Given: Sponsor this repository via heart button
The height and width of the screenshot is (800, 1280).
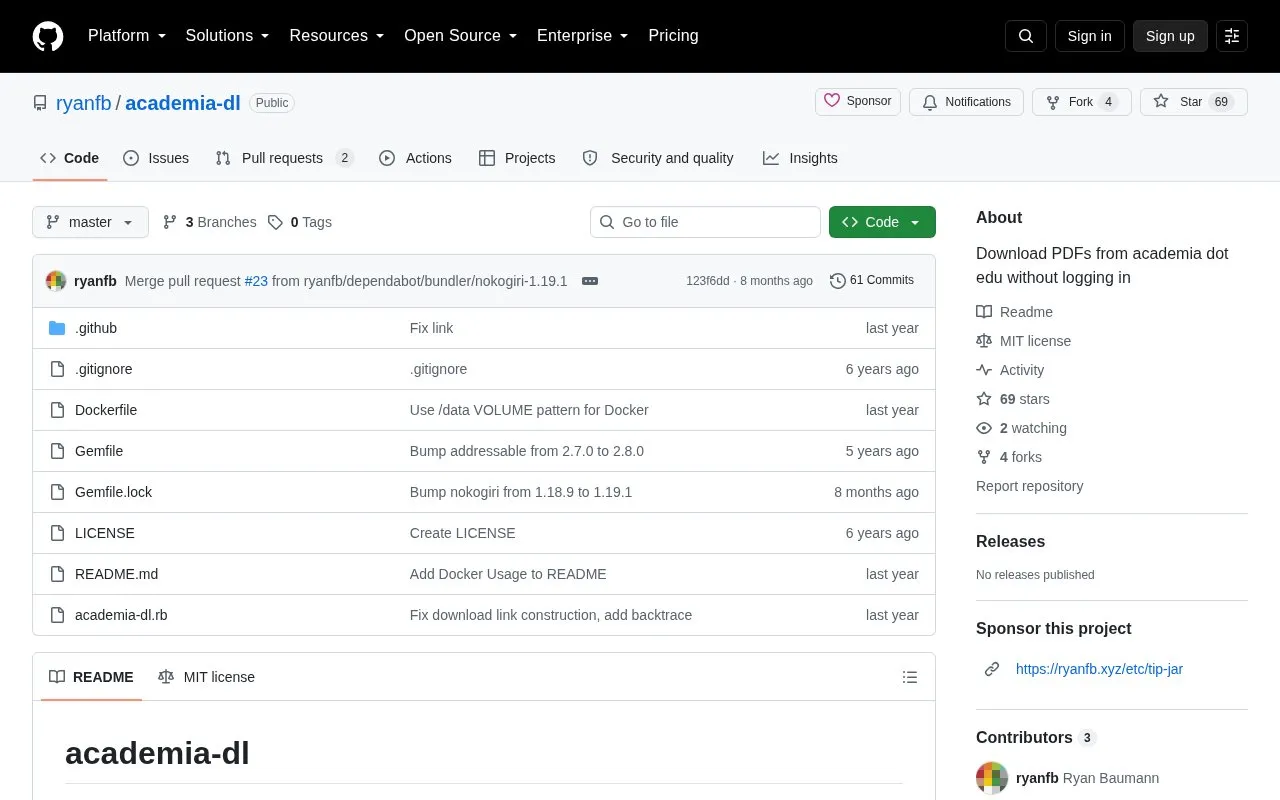Looking at the screenshot, I should pos(858,102).
